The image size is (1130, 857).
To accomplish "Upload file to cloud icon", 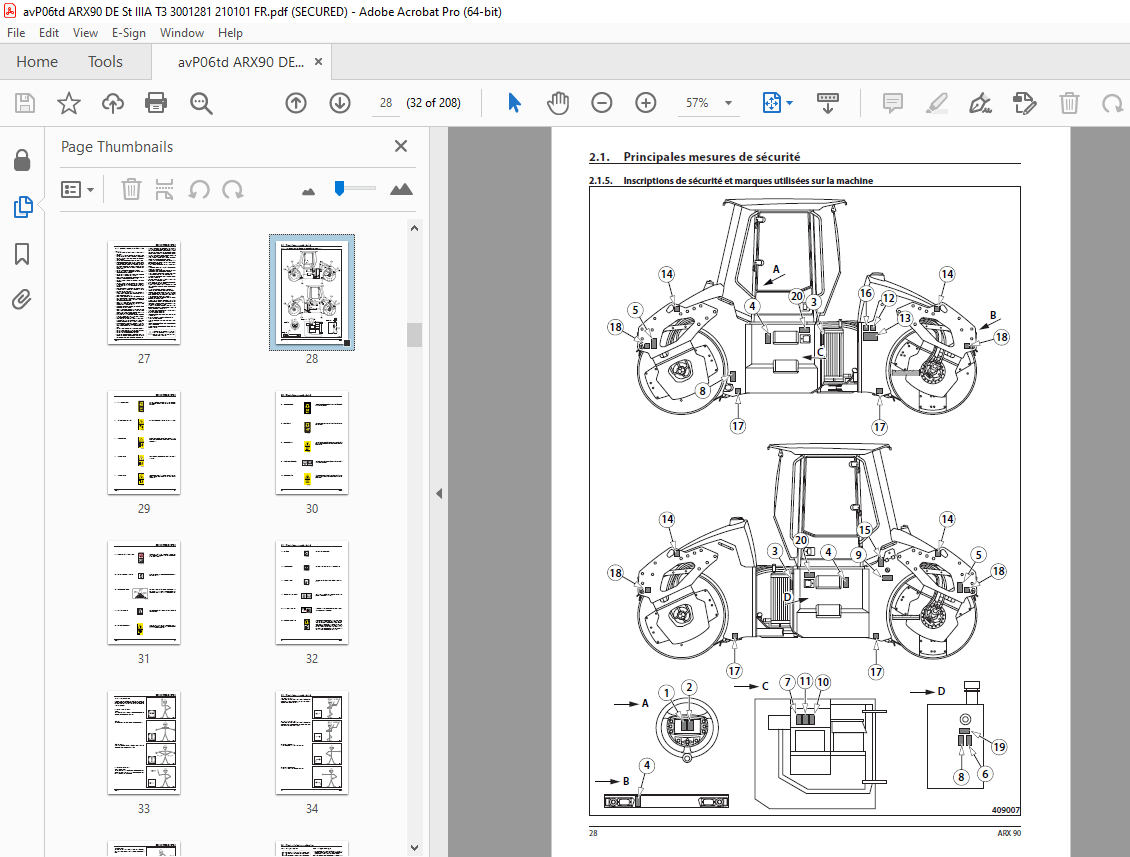I will [x=112, y=103].
